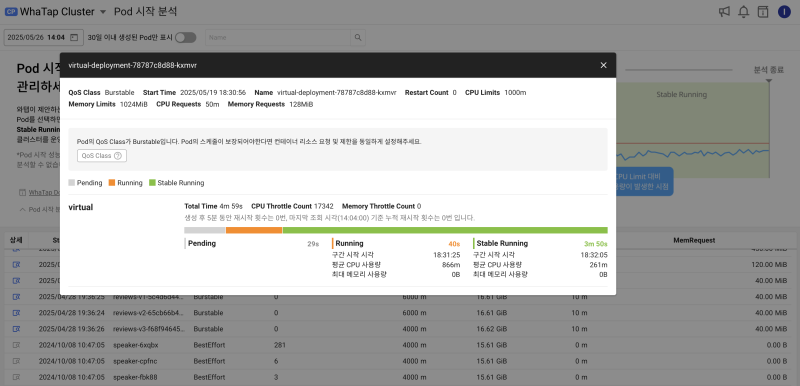Click the Stable Running green legend swatch
Viewport: 800px width, 386px height.
(x=152, y=183)
